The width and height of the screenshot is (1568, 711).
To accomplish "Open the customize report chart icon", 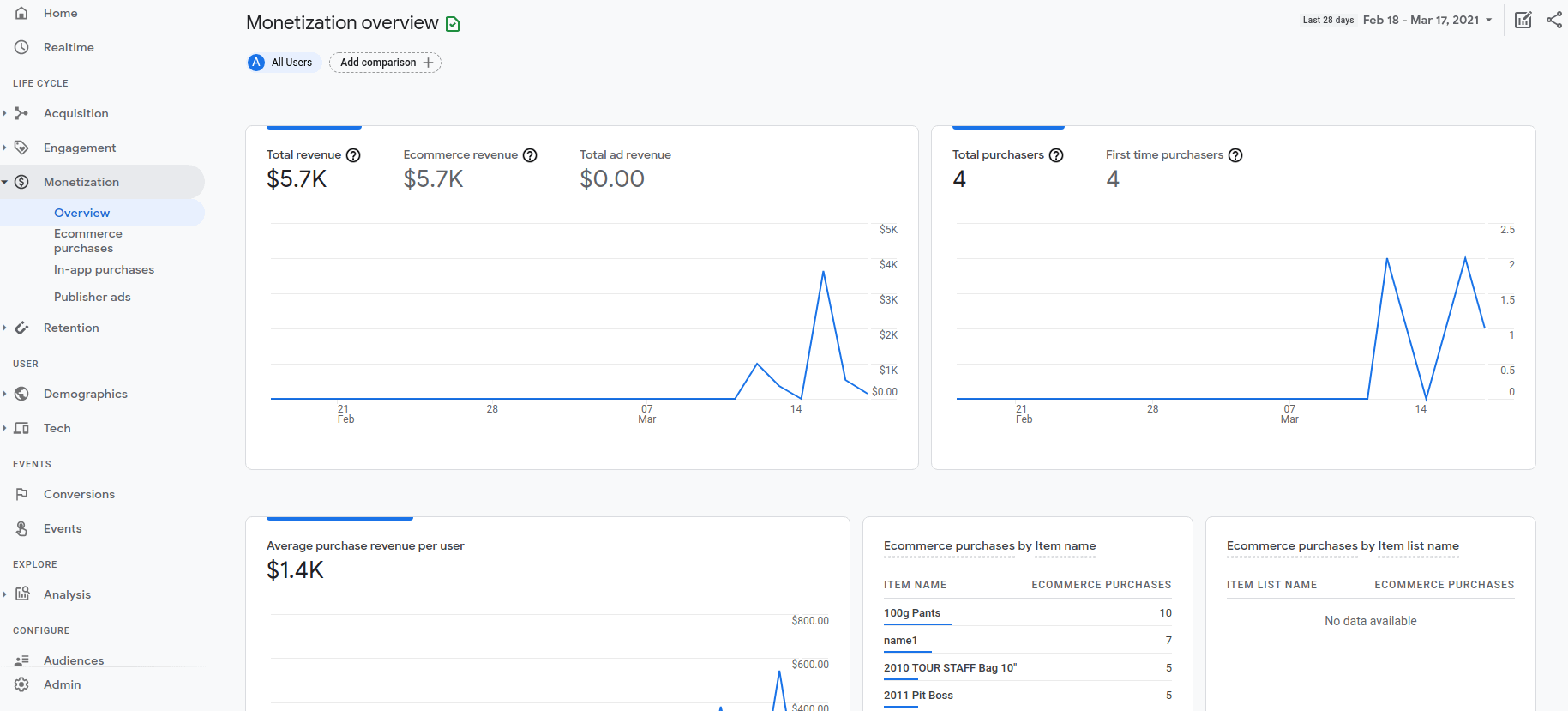I will pos(1523,20).
